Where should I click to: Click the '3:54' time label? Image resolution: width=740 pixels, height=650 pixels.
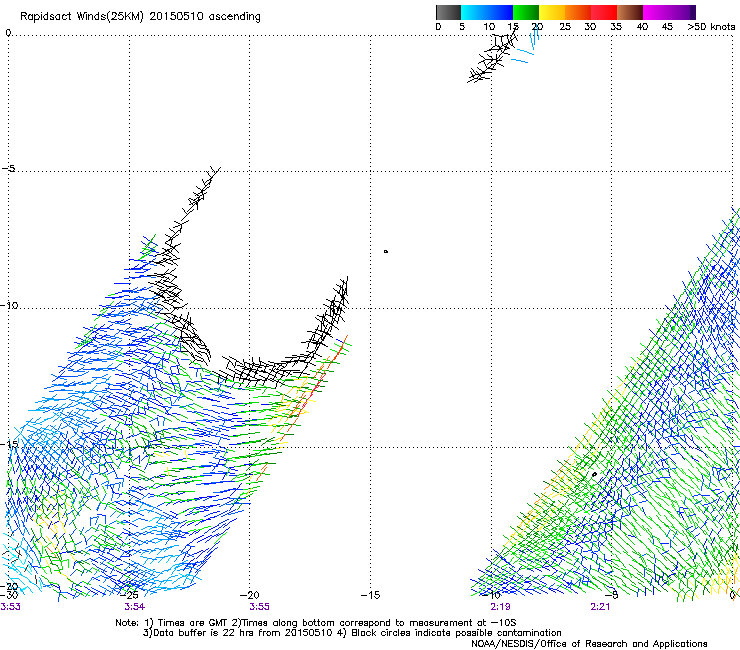pos(135,607)
